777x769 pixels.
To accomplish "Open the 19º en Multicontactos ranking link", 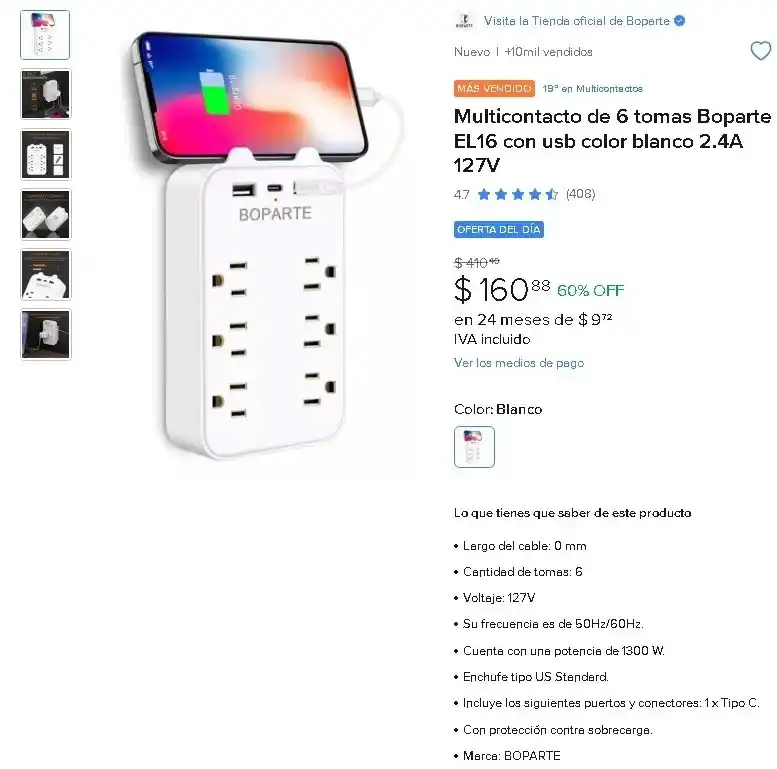I will coord(593,89).
